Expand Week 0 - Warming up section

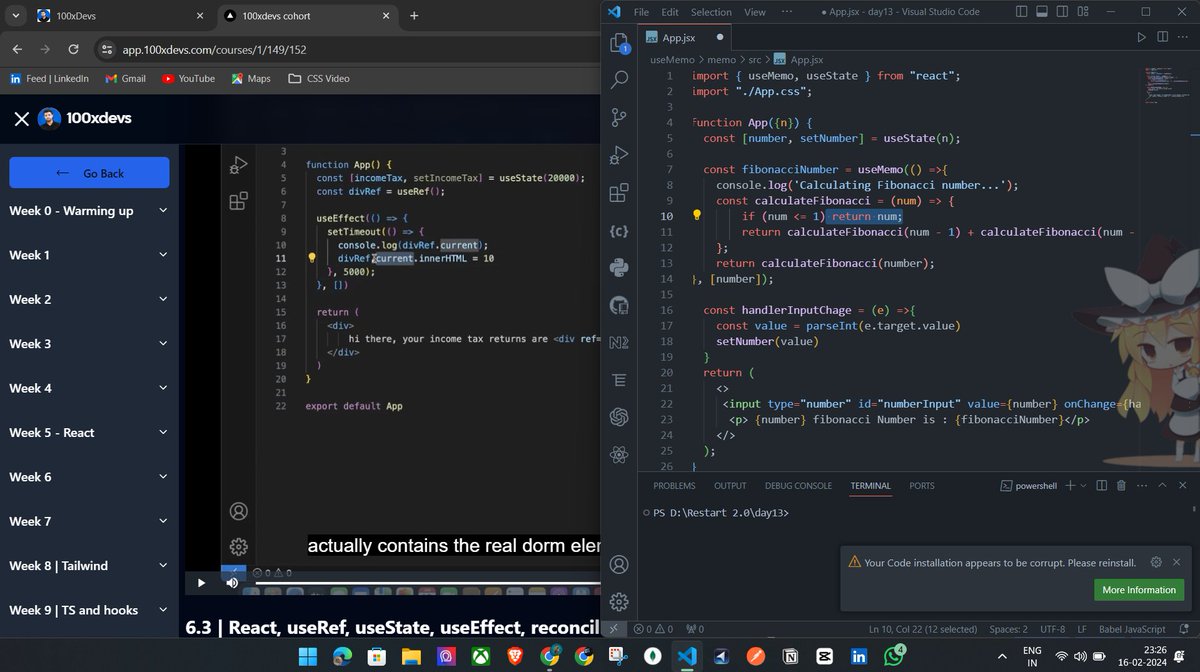[88, 211]
